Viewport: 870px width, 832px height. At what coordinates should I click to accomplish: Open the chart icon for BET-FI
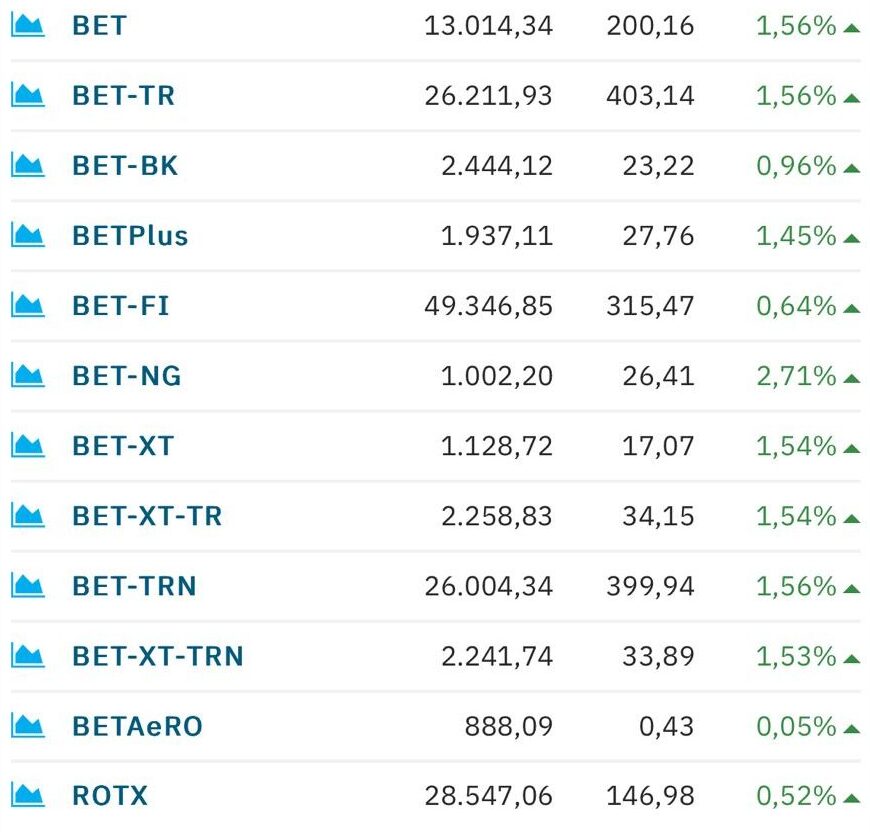[28, 306]
